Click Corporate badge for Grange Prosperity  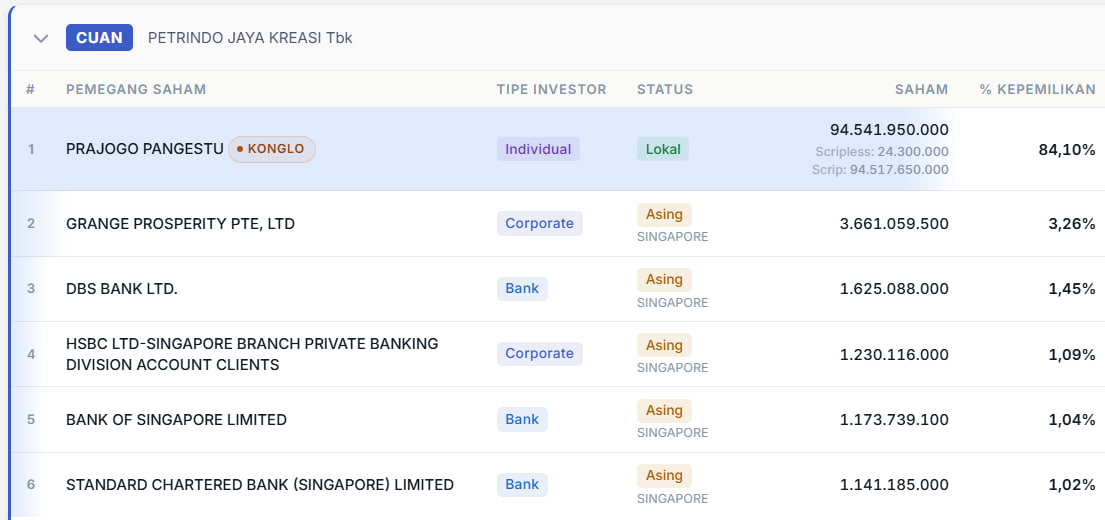539,223
